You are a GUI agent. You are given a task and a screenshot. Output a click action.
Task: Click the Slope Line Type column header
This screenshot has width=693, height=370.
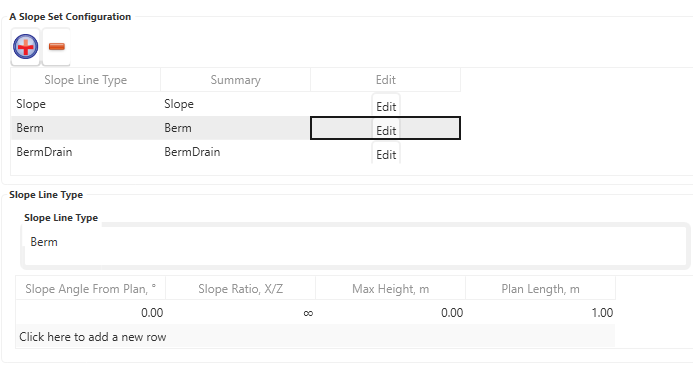tap(85, 80)
